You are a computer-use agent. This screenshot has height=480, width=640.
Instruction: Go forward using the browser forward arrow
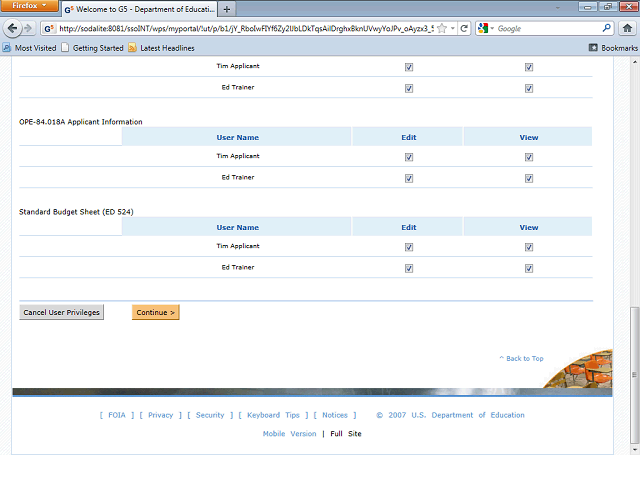[x=28, y=28]
